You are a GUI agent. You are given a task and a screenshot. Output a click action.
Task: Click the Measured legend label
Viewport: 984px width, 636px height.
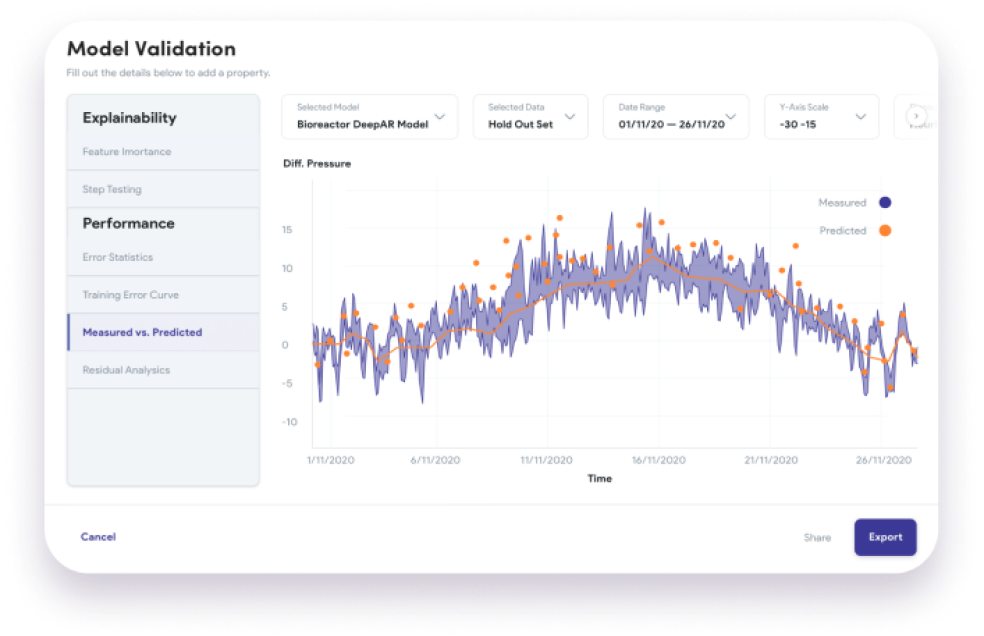coord(842,202)
